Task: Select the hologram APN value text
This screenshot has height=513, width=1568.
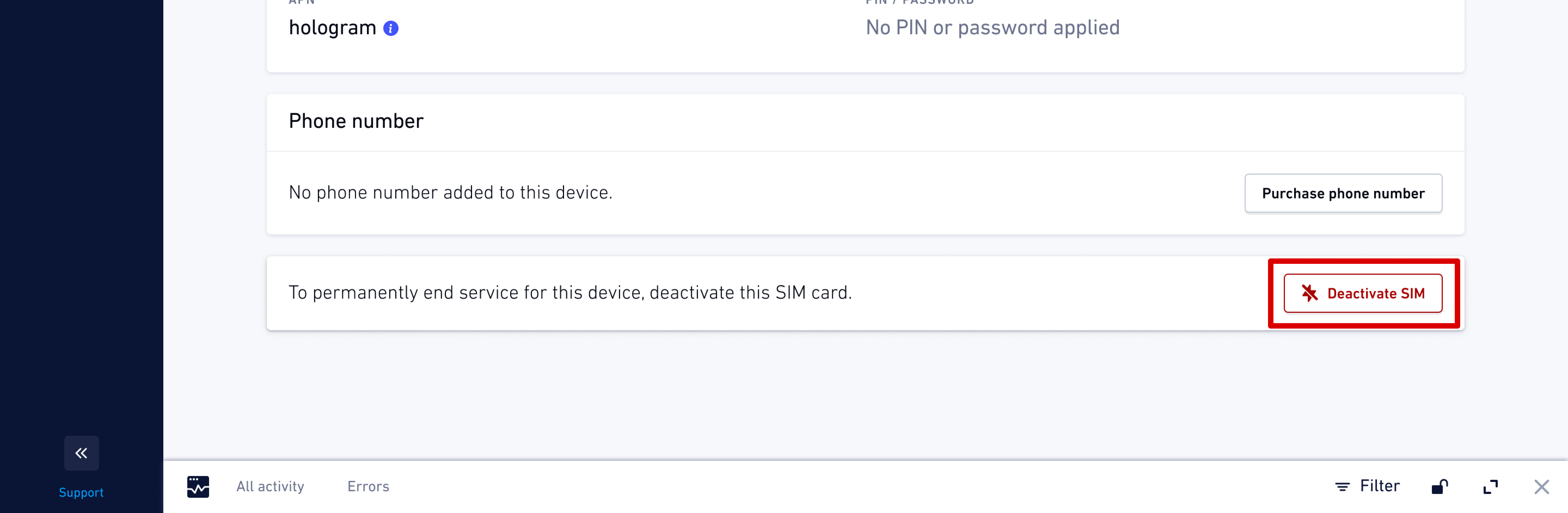Action: coord(332,28)
